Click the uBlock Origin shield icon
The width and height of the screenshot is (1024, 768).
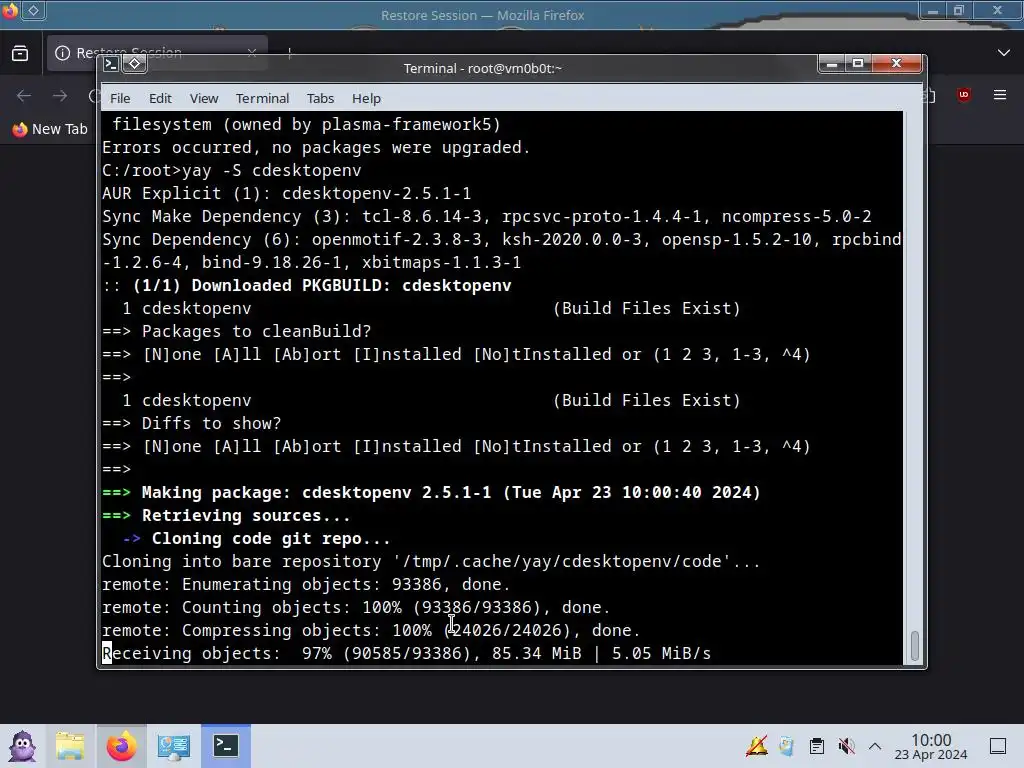coord(963,95)
